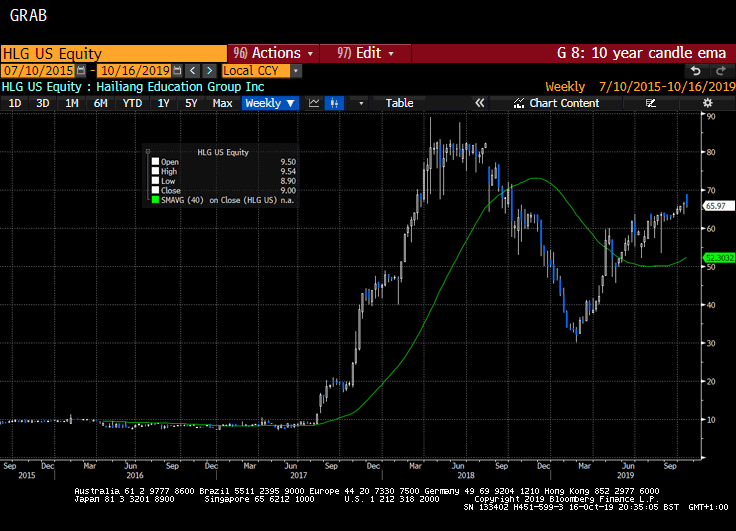The height and width of the screenshot is (531, 736).
Task: Open start date calendar picker
Action: 83,71
